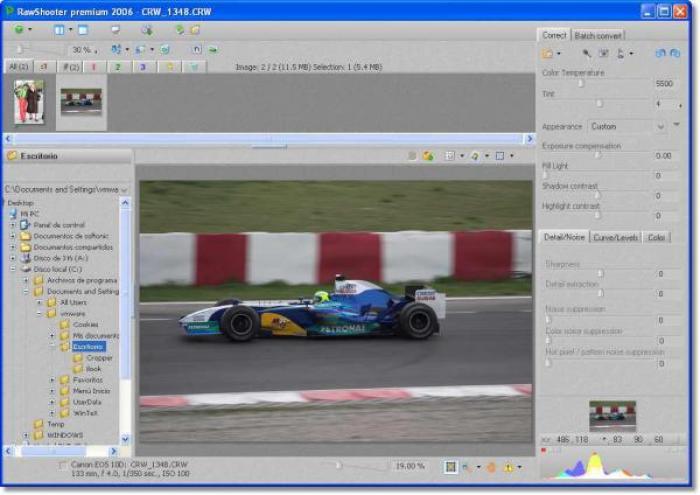Adjust the Color Temperature slider

click(581, 83)
